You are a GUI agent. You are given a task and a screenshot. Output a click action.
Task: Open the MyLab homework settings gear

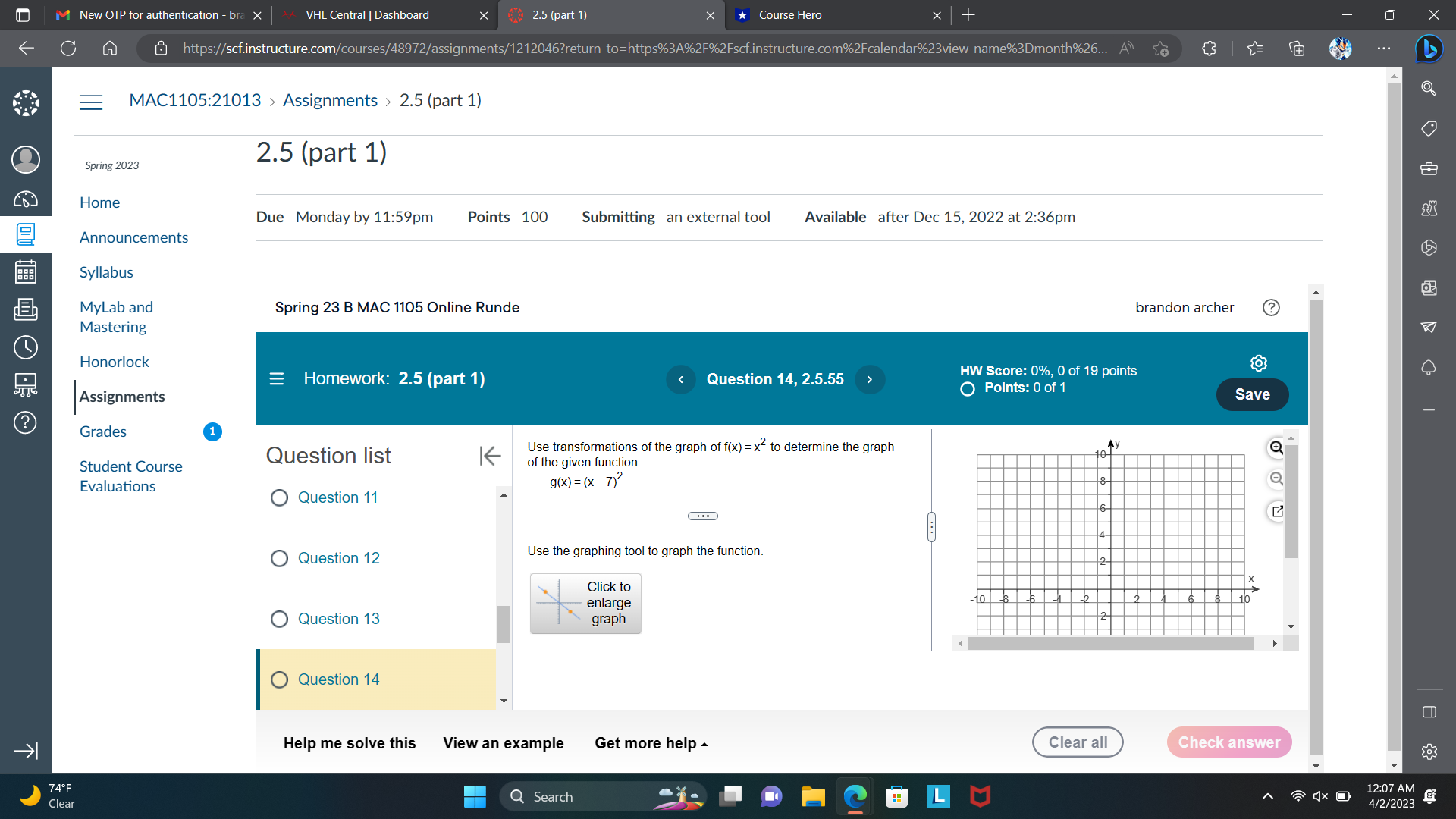[x=1258, y=362]
